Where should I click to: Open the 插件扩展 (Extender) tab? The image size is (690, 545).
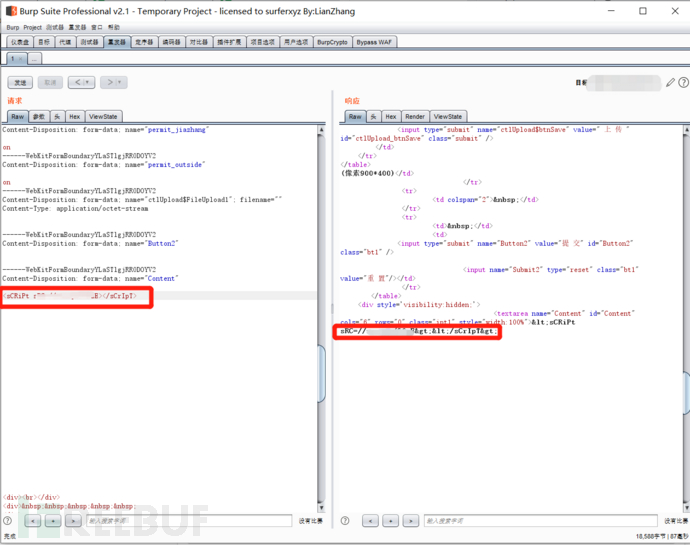pyautogui.click(x=229, y=42)
